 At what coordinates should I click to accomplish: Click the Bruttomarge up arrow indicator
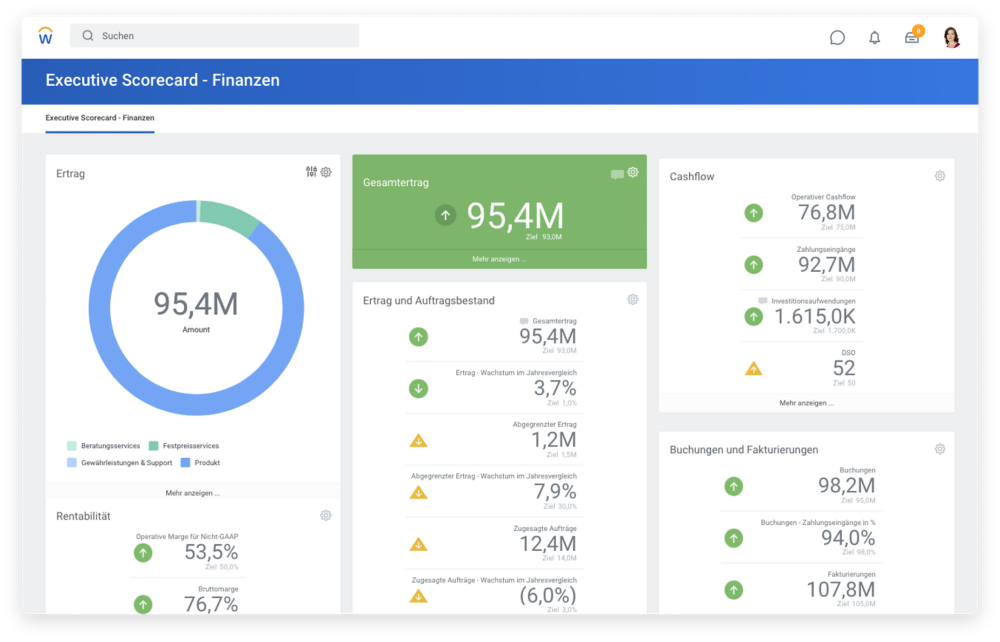tap(143, 604)
